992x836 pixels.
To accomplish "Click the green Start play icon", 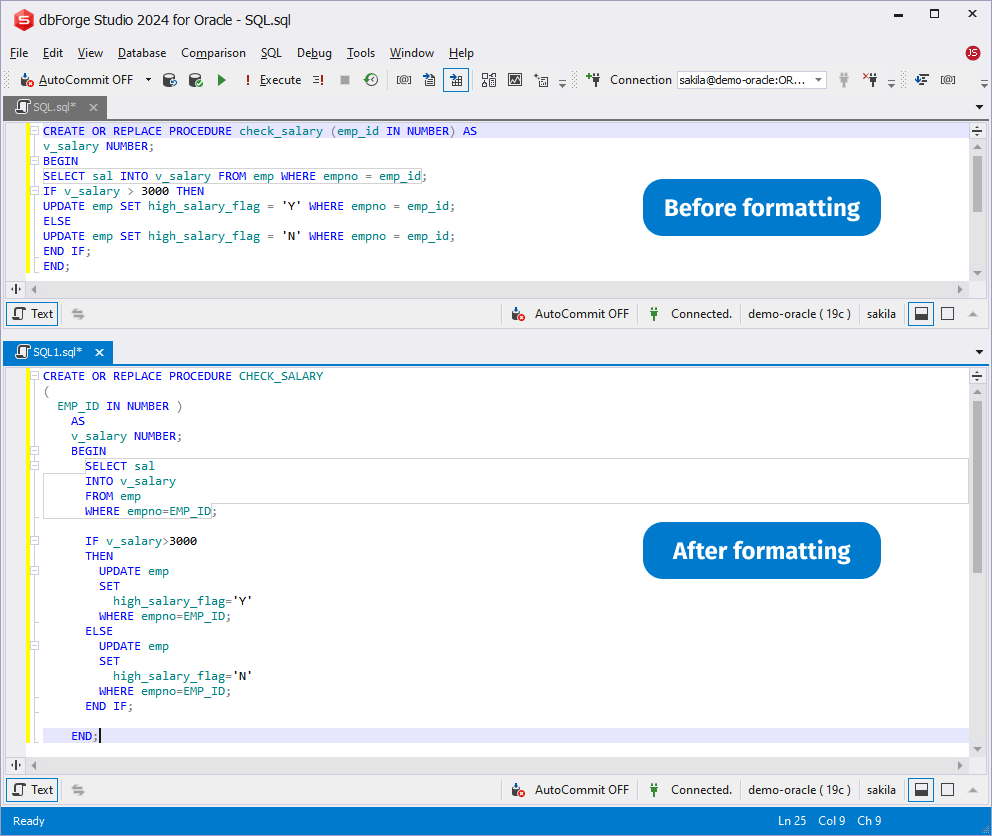I will [221, 80].
